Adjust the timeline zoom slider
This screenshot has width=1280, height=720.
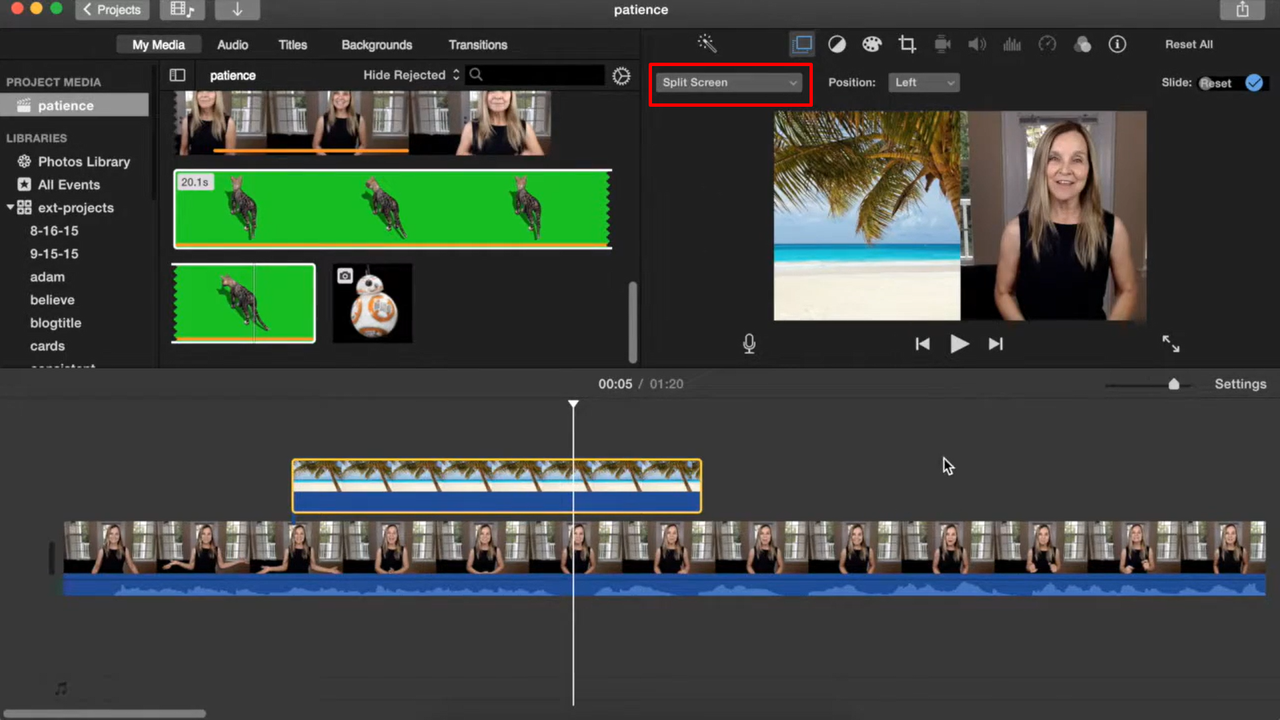(x=1174, y=384)
